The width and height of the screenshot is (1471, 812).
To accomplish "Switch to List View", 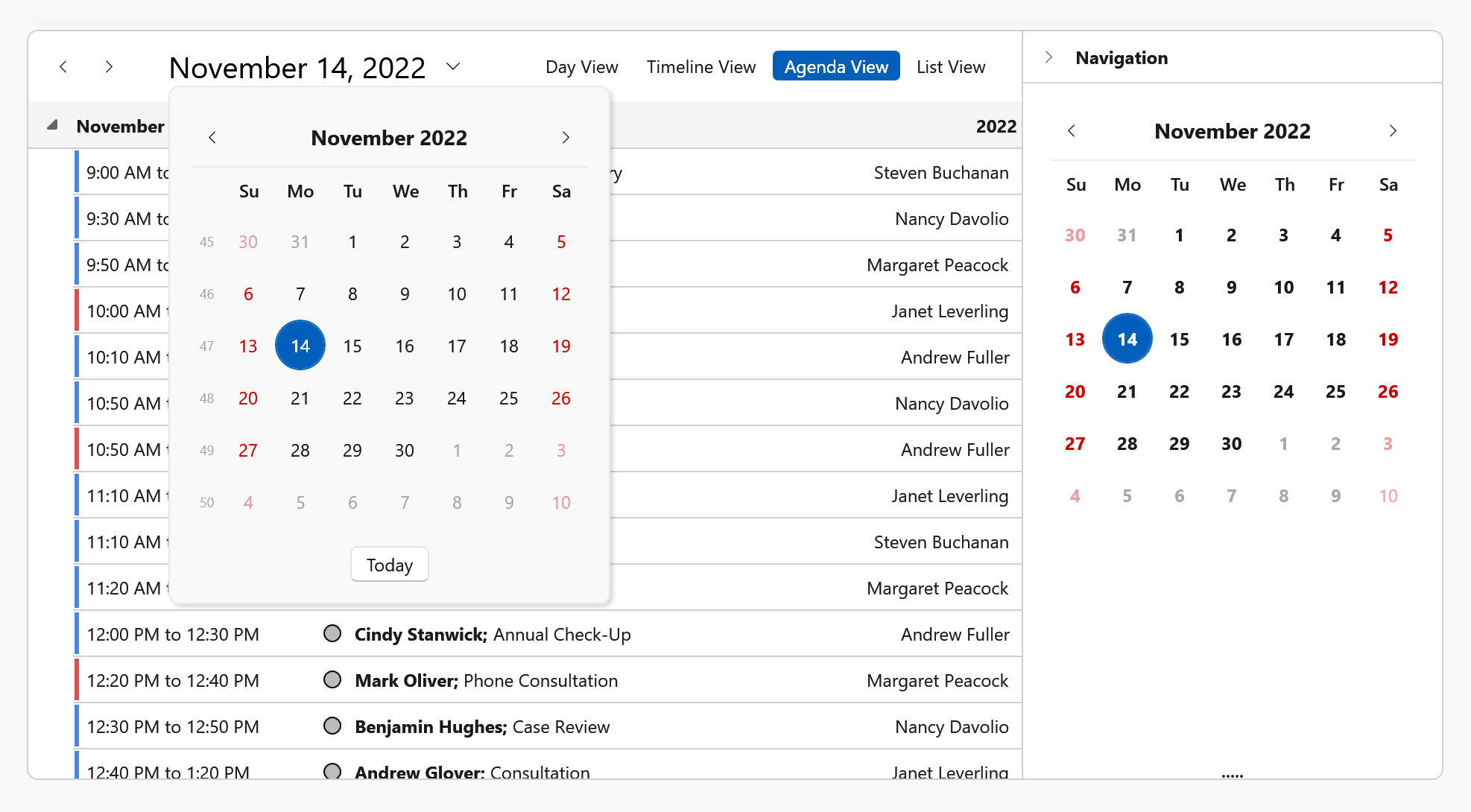I will tap(951, 66).
